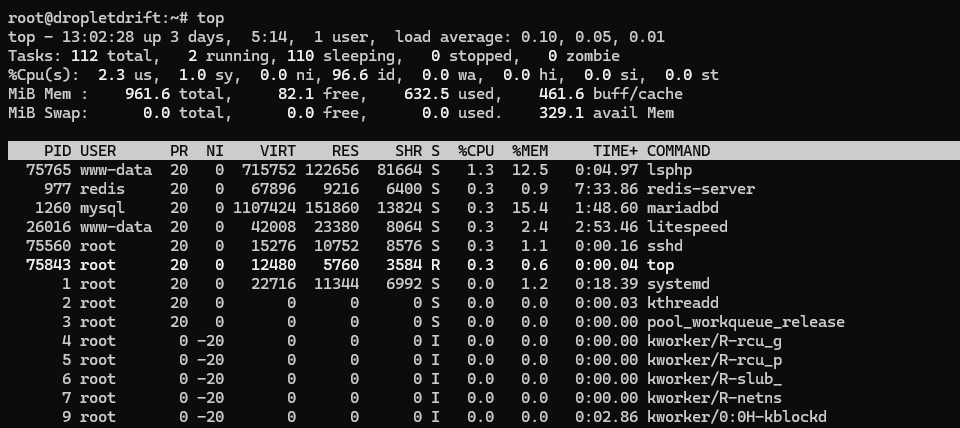
Task: Select the 0:18.39 time of systemd
Action: click(606, 284)
